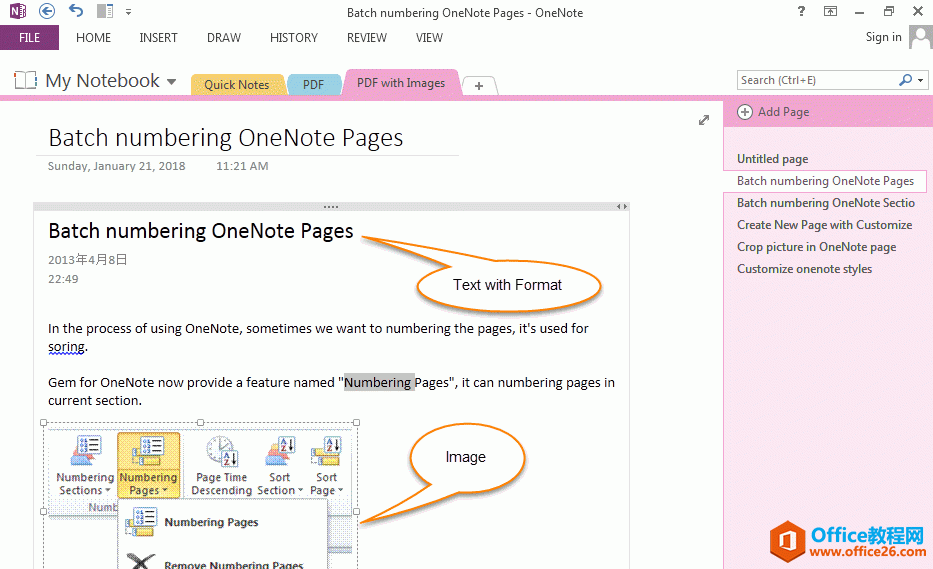Viewport: 933px width, 569px height.
Task: Expand the My Notebook dropdown
Action: pos(171,82)
